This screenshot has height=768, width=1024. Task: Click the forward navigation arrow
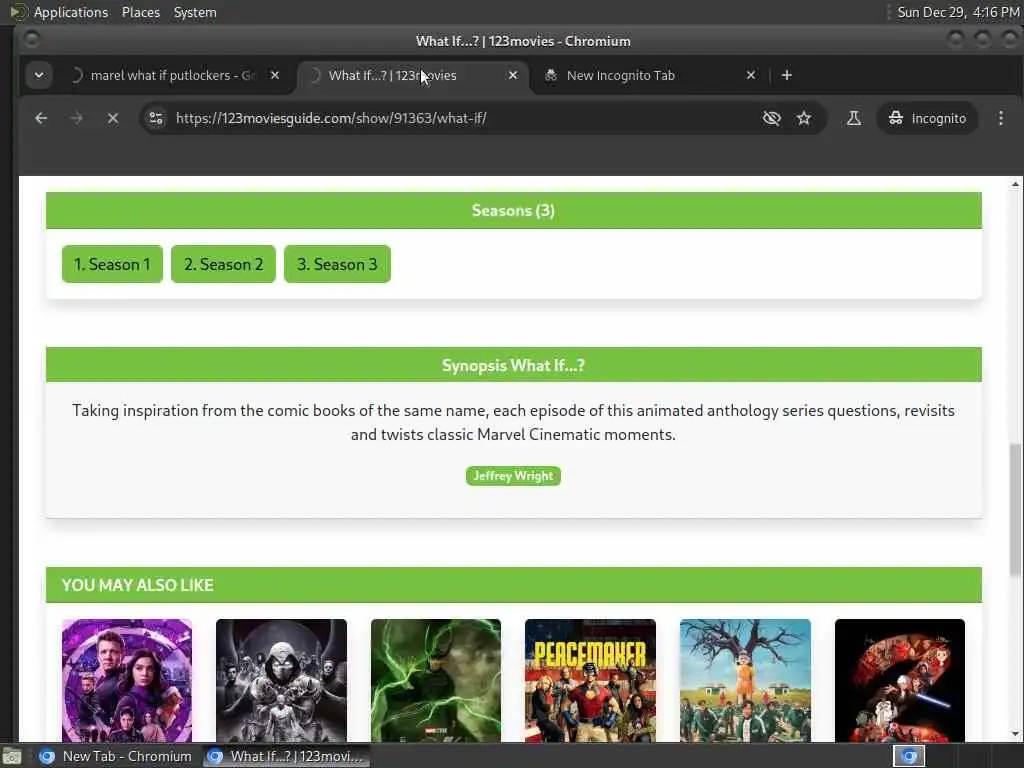tap(76, 118)
